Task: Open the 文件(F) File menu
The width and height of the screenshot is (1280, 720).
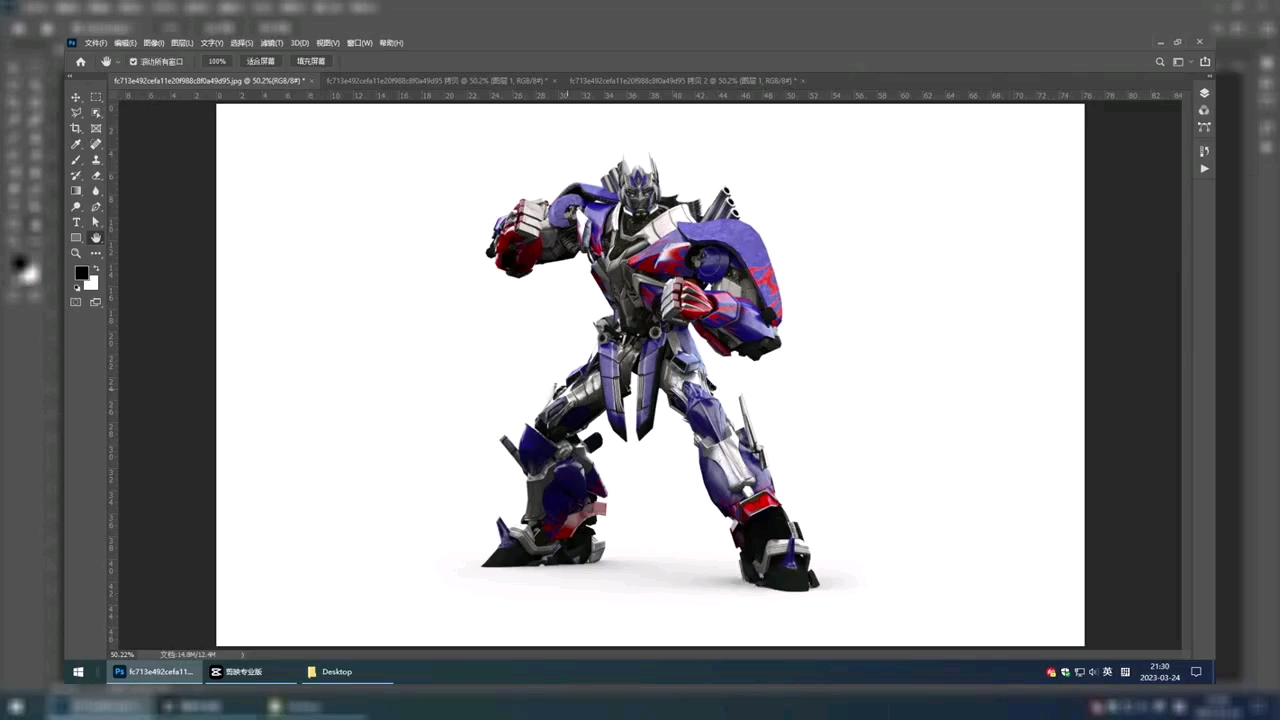Action: tap(96, 43)
